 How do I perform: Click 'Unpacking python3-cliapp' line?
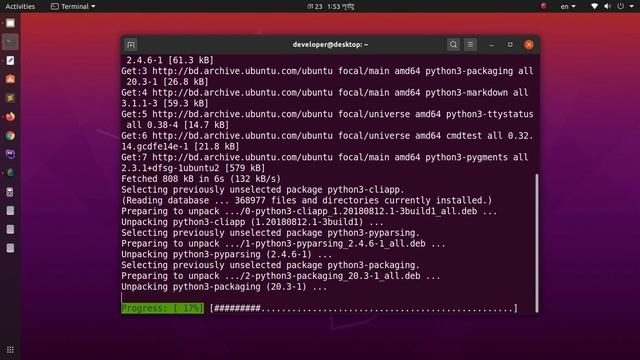pyautogui.click(x=252, y=222)
